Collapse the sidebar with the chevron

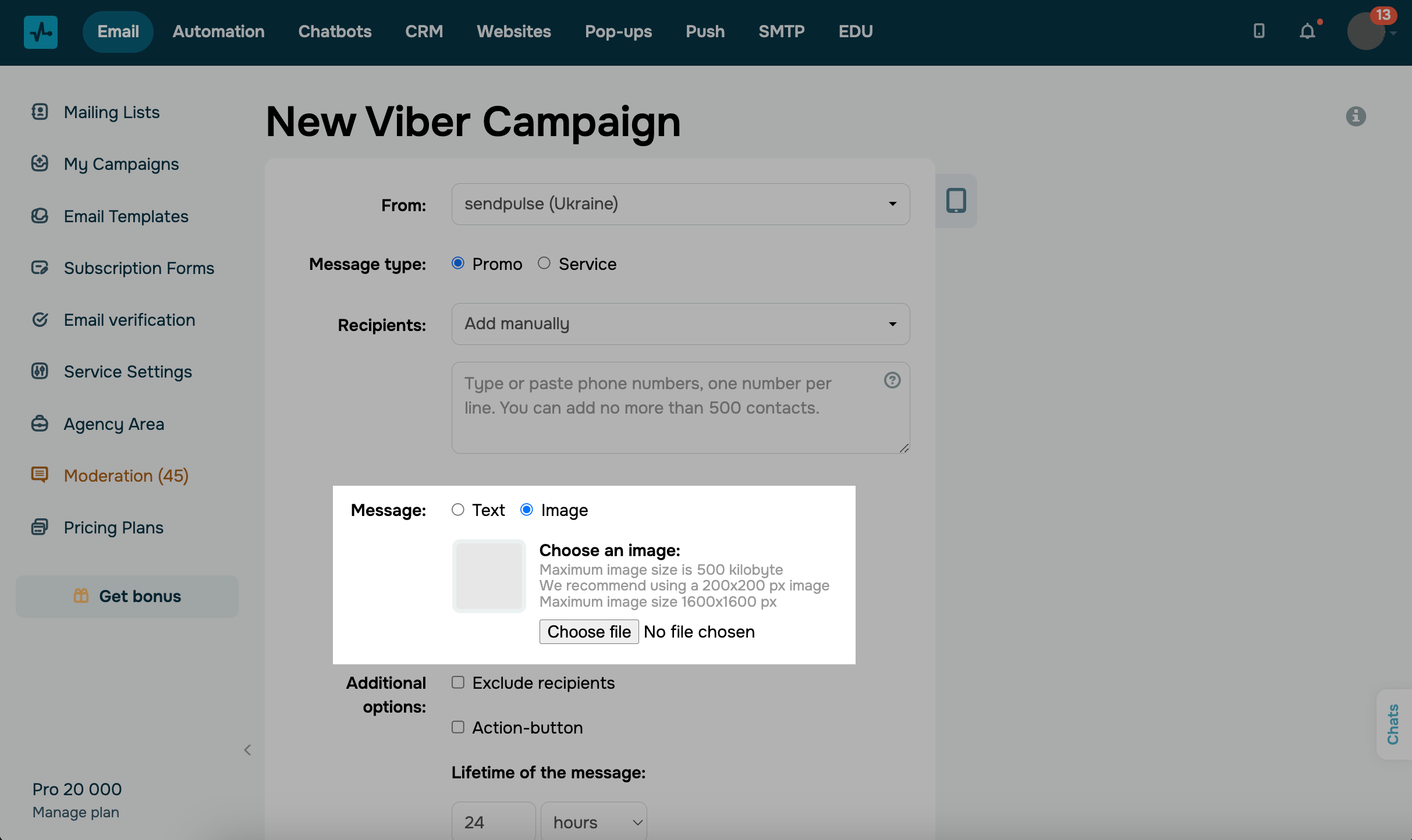[x=247, y=750]
